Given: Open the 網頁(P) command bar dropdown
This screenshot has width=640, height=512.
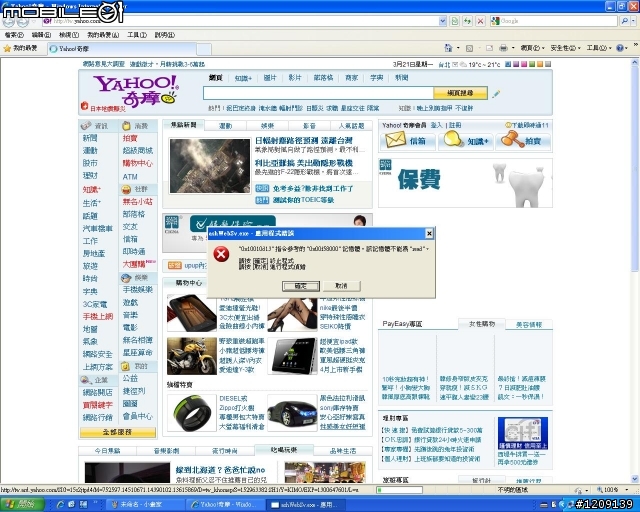Looking at the screenshot, I should 532,48.
